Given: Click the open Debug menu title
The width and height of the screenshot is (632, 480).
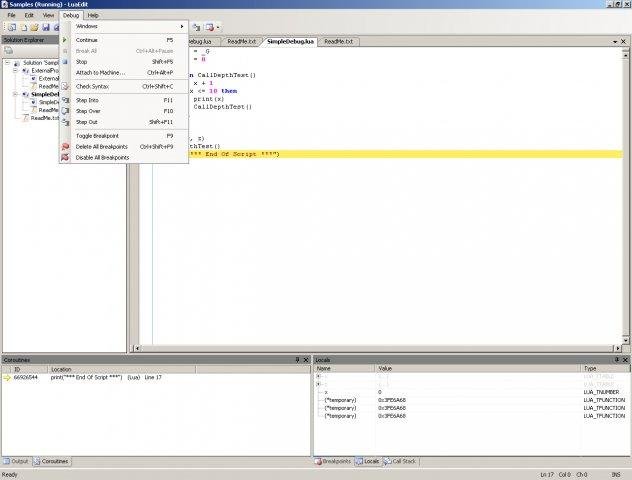Looking at the screenshot, I should click(x=71, y=15).
